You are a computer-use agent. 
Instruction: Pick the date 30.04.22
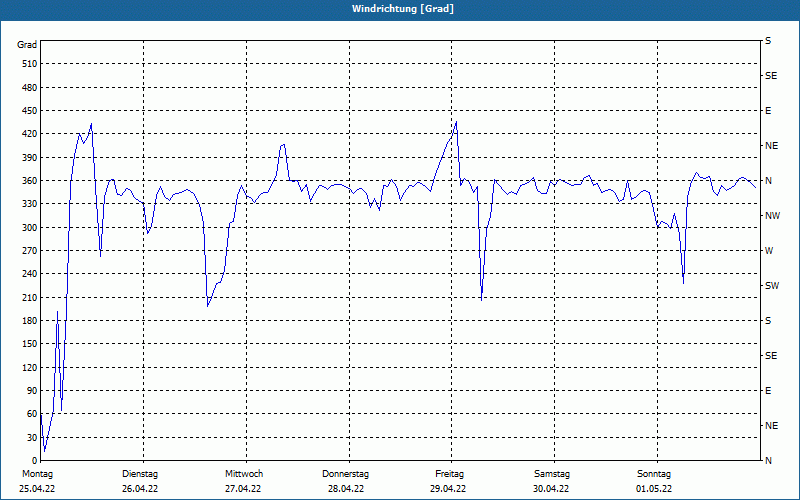tap(551, 489)
